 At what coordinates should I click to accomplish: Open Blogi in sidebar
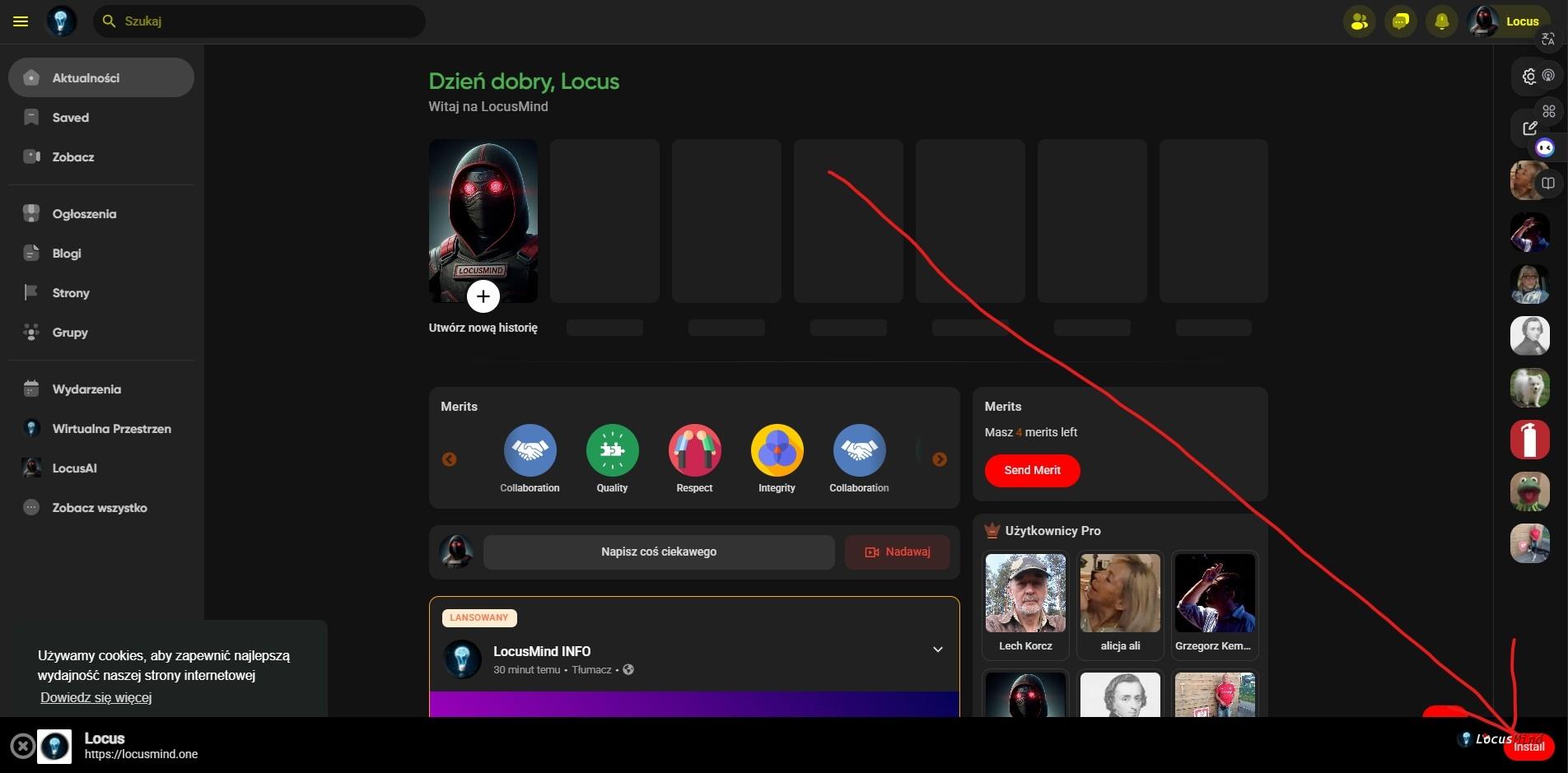101,253
